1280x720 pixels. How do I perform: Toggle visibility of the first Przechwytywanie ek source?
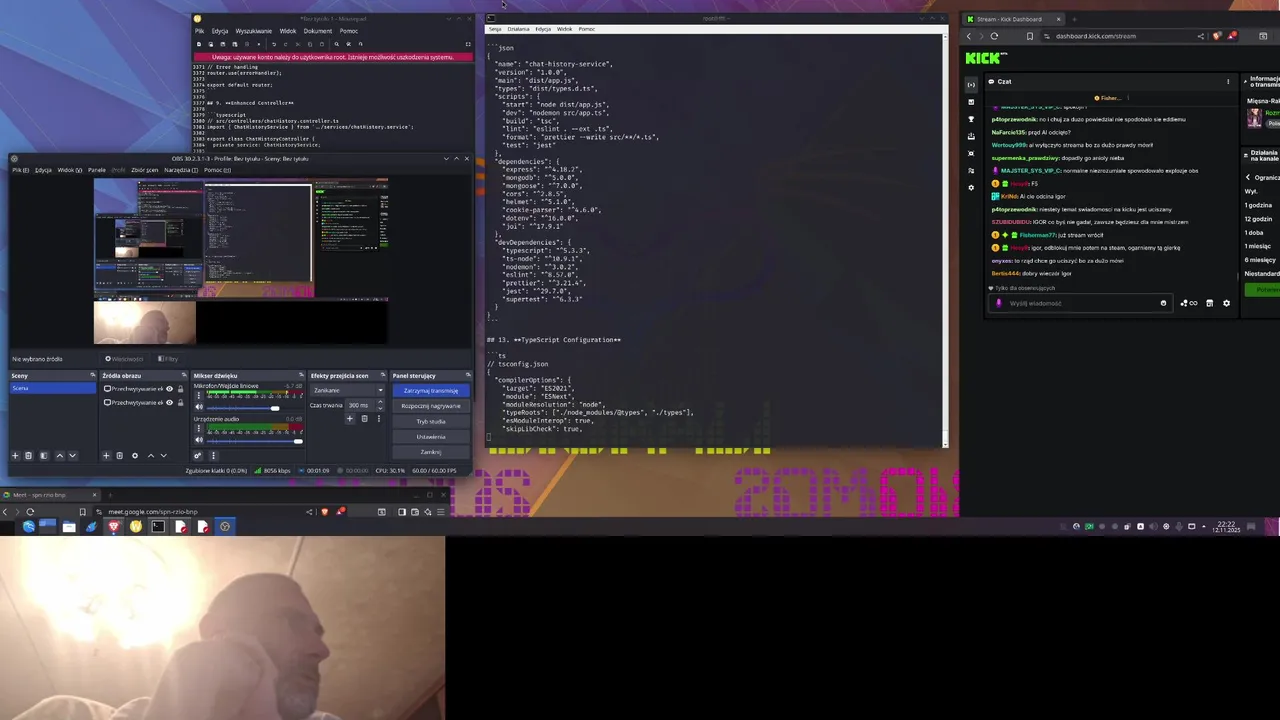(169, 389)
